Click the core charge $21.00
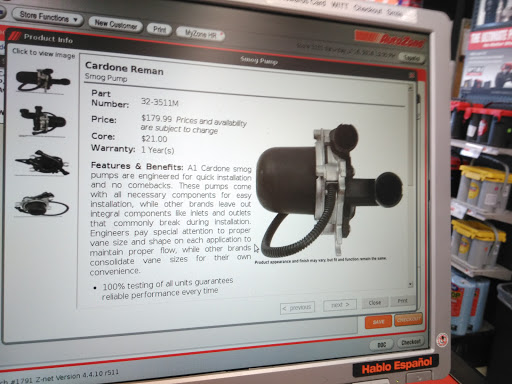Viewport: 512px width, 384px height. pyautogui.click(x=154, y=139)
